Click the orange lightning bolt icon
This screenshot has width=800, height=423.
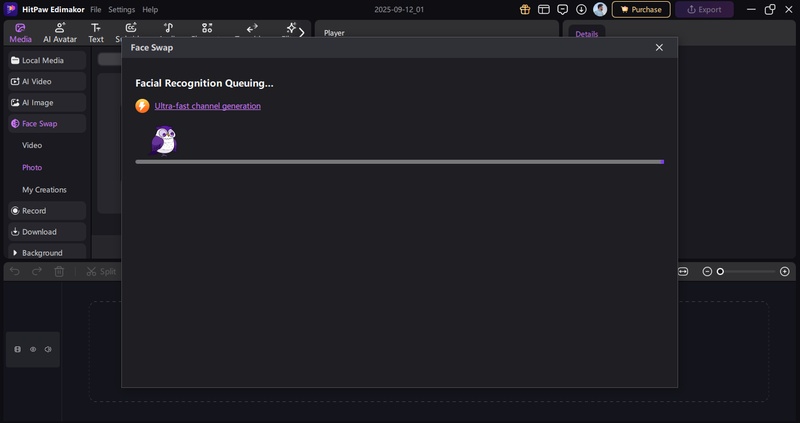(142, 106)
